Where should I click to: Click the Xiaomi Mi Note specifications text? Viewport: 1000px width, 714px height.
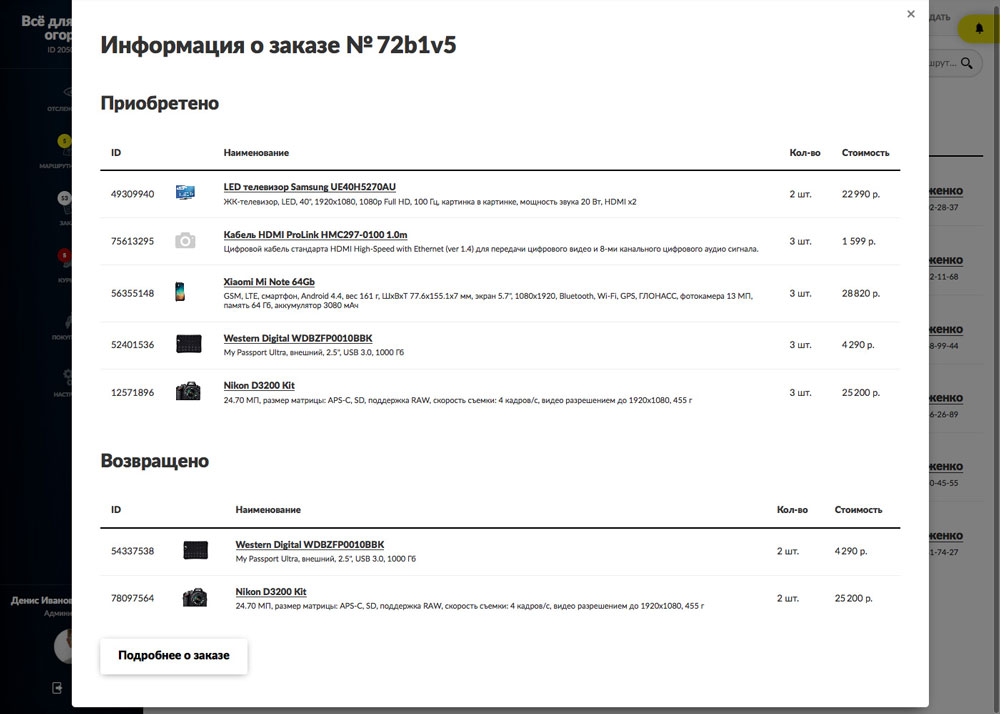pos(488,300)
